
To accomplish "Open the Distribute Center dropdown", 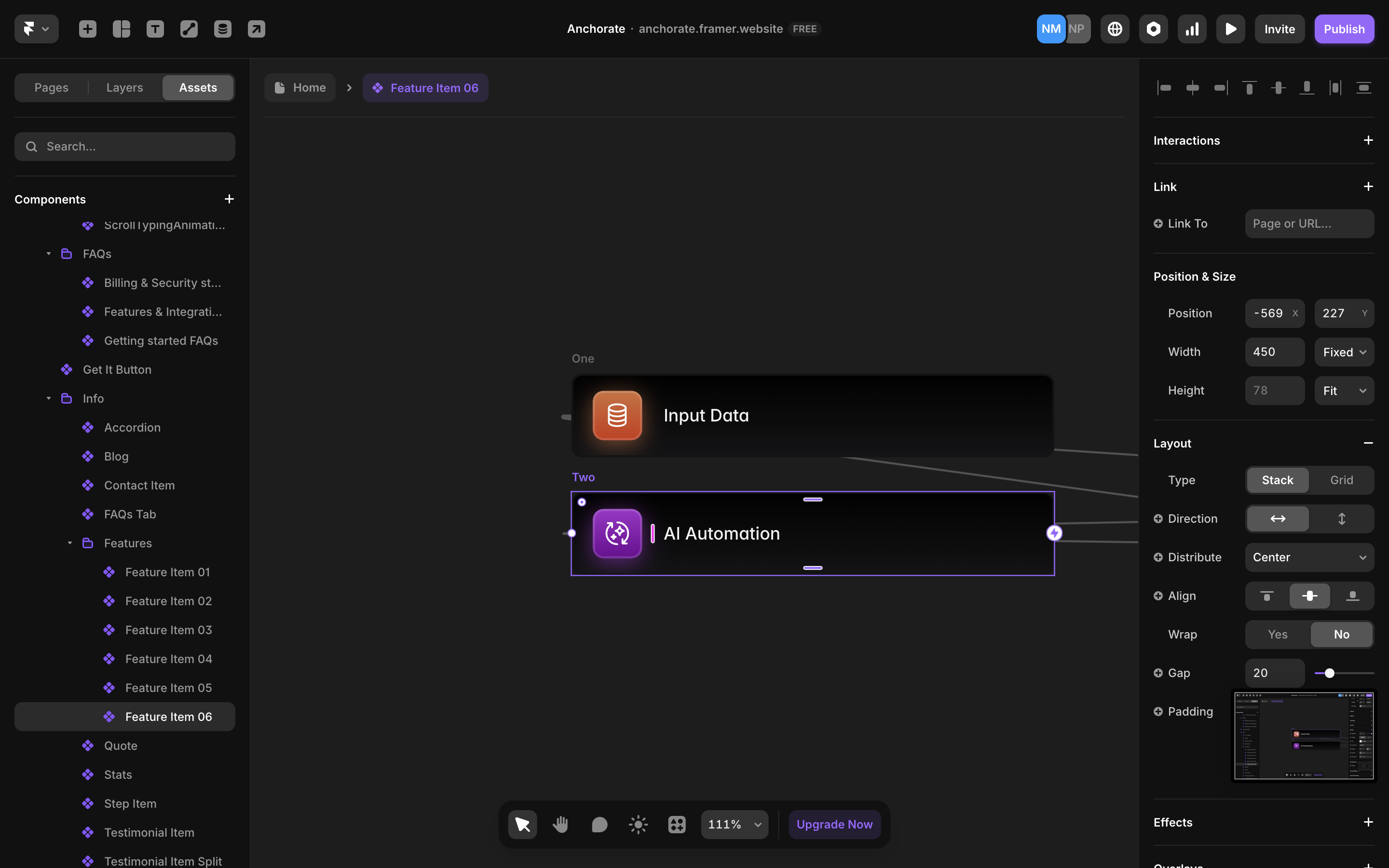I will (x=1309, y=557).
